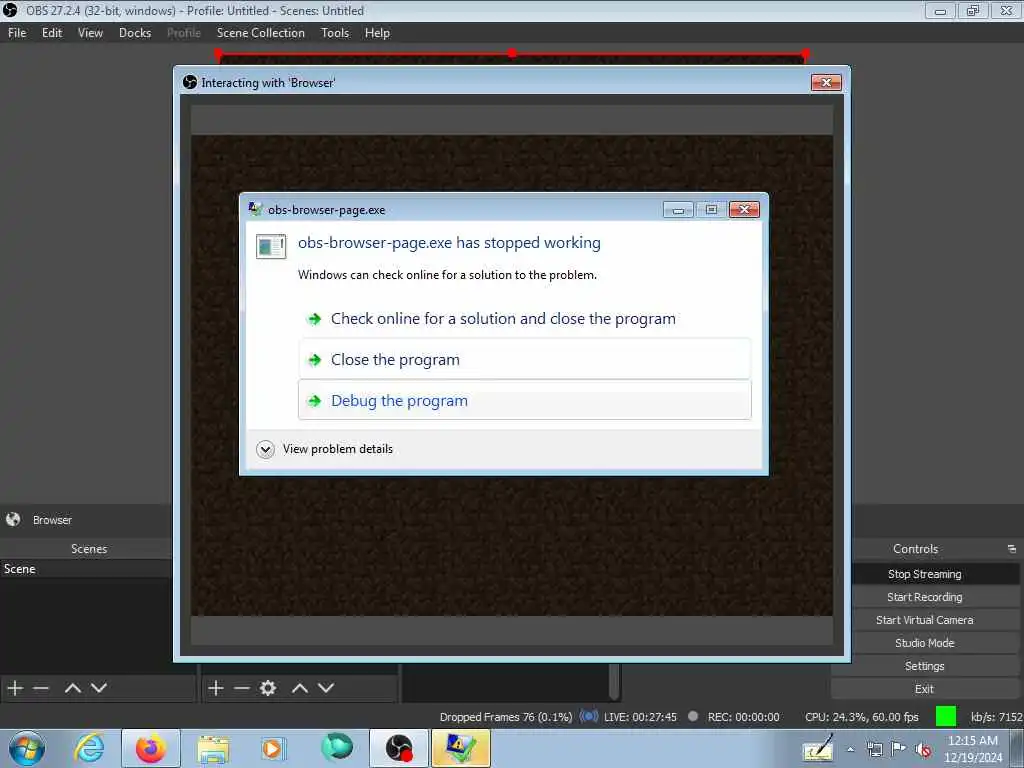Viewport: 1024px width, 768px height.
Task: Choose Debug the program option
Action: (x=524, y=400)
